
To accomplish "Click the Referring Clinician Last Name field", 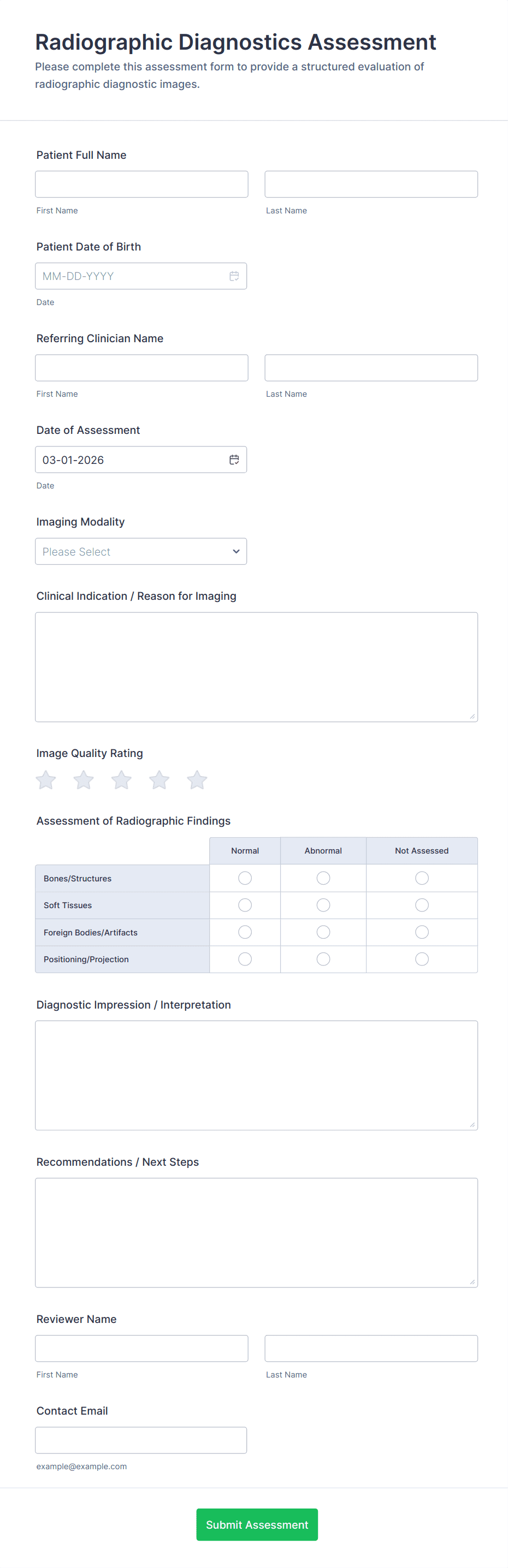I will 371,368.
